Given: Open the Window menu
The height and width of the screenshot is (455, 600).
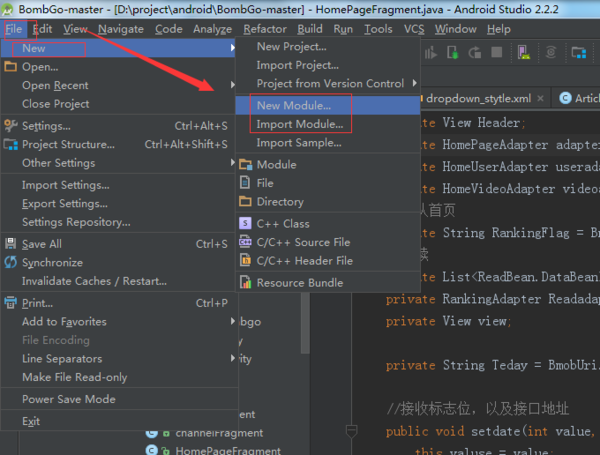Looking at the screenshot, I should [455, 29].
